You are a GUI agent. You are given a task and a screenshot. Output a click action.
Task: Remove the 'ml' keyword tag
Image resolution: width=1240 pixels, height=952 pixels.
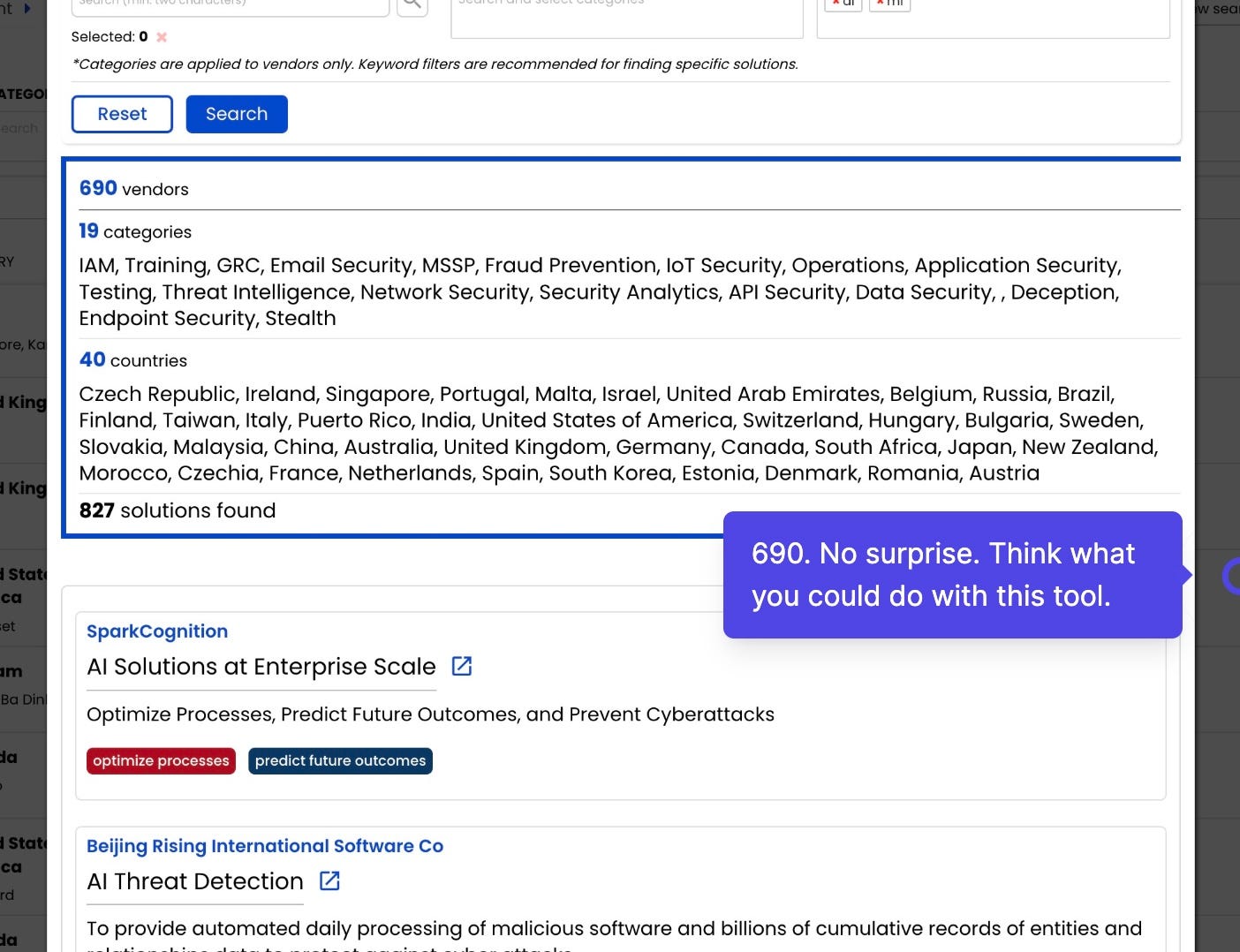coord(881,4)
